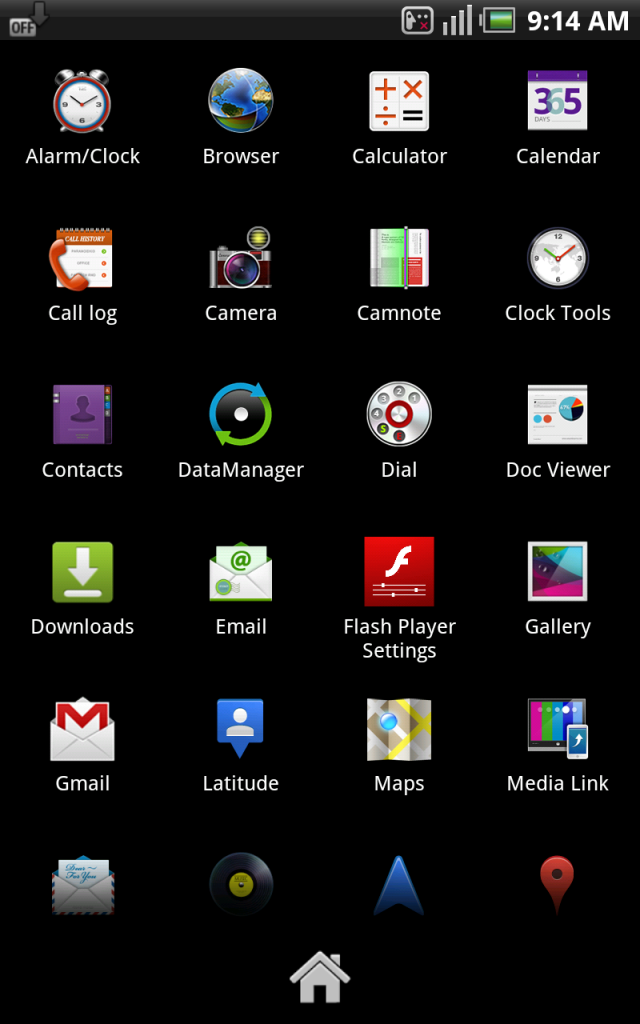The image size is (640, 1024).
Task: Tap the Call log icon
Action: pos(82,259)
